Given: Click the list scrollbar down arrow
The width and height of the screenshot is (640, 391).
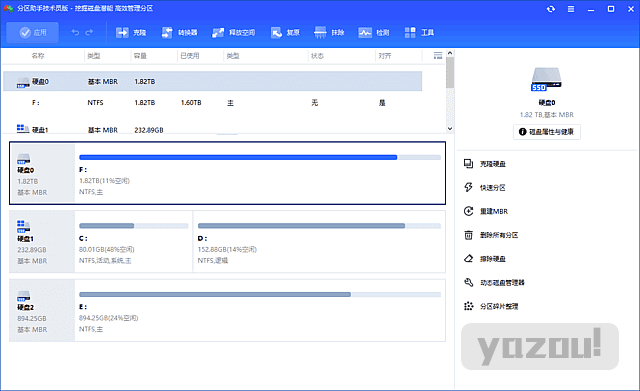Looking at the screenshot, I should (450, 128).
